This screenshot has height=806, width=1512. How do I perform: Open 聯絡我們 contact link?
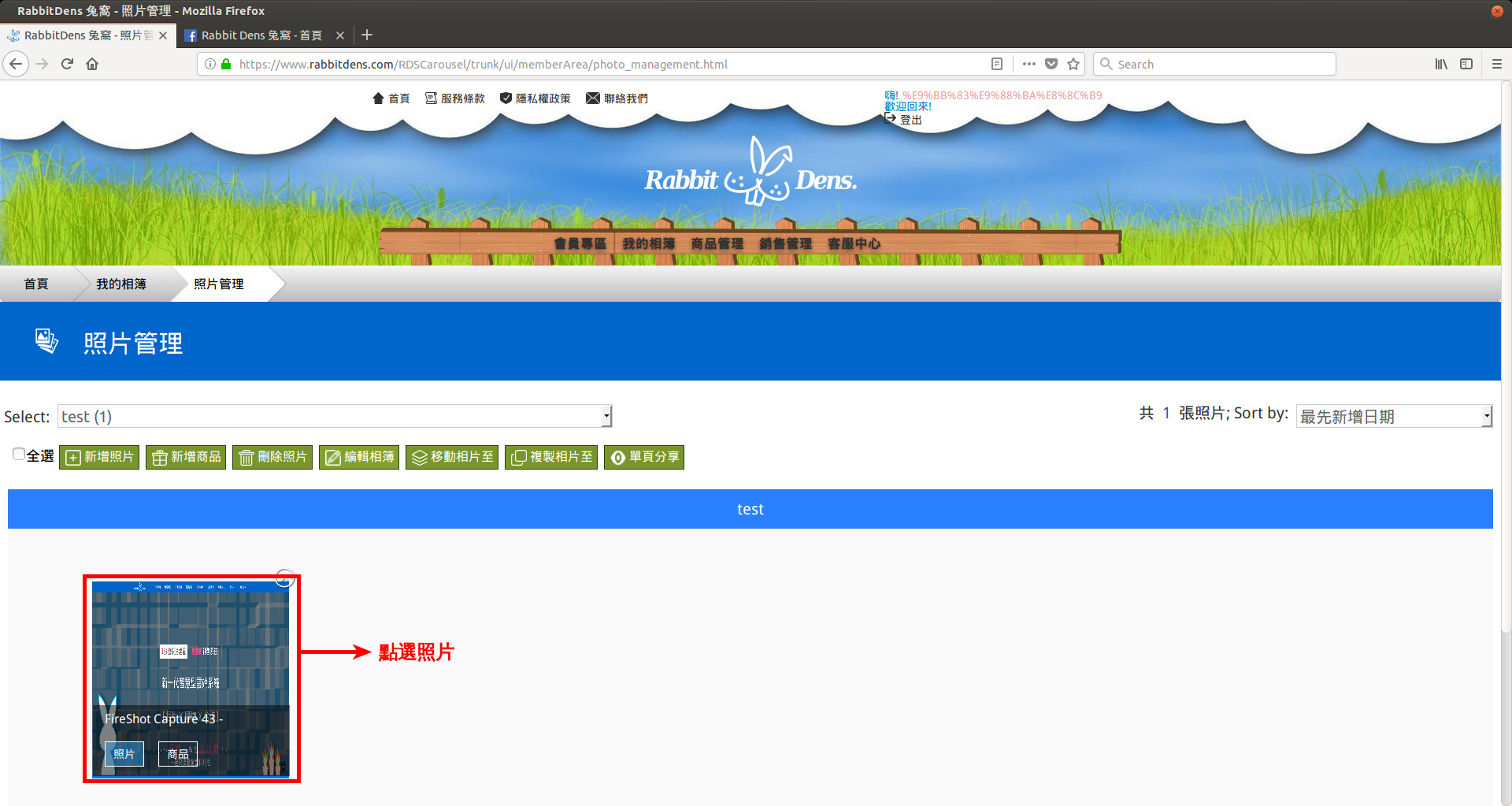point(617,98)
